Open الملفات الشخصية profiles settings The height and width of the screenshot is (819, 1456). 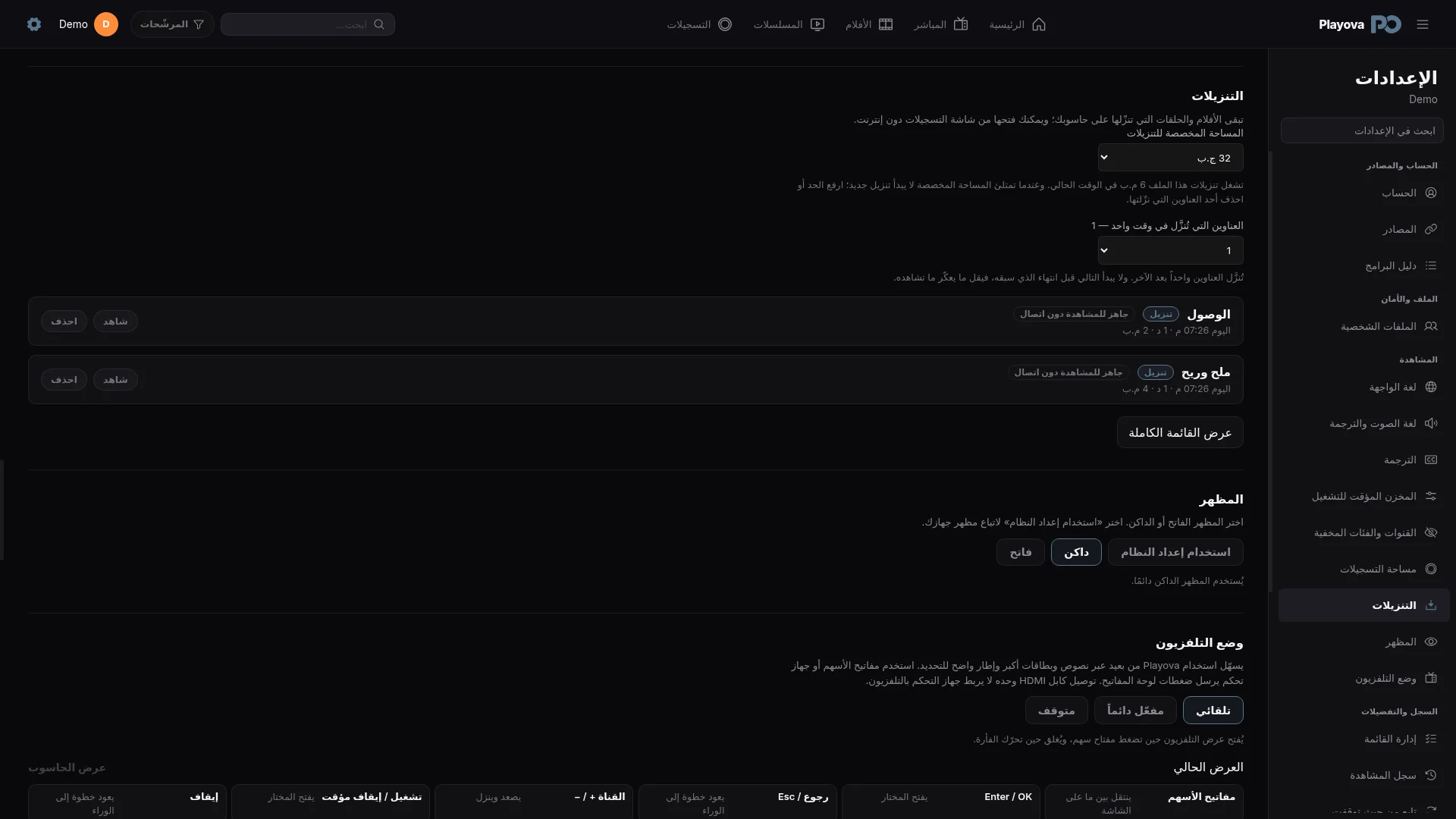[1363, 326]
